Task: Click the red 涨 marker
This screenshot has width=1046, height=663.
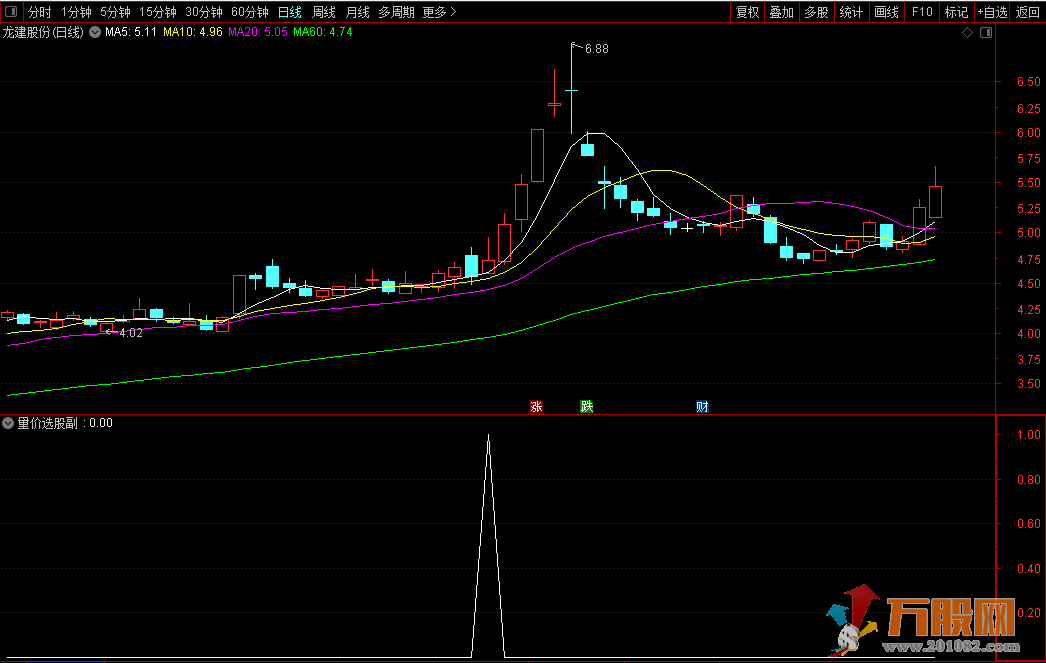Action: point(536,407)
